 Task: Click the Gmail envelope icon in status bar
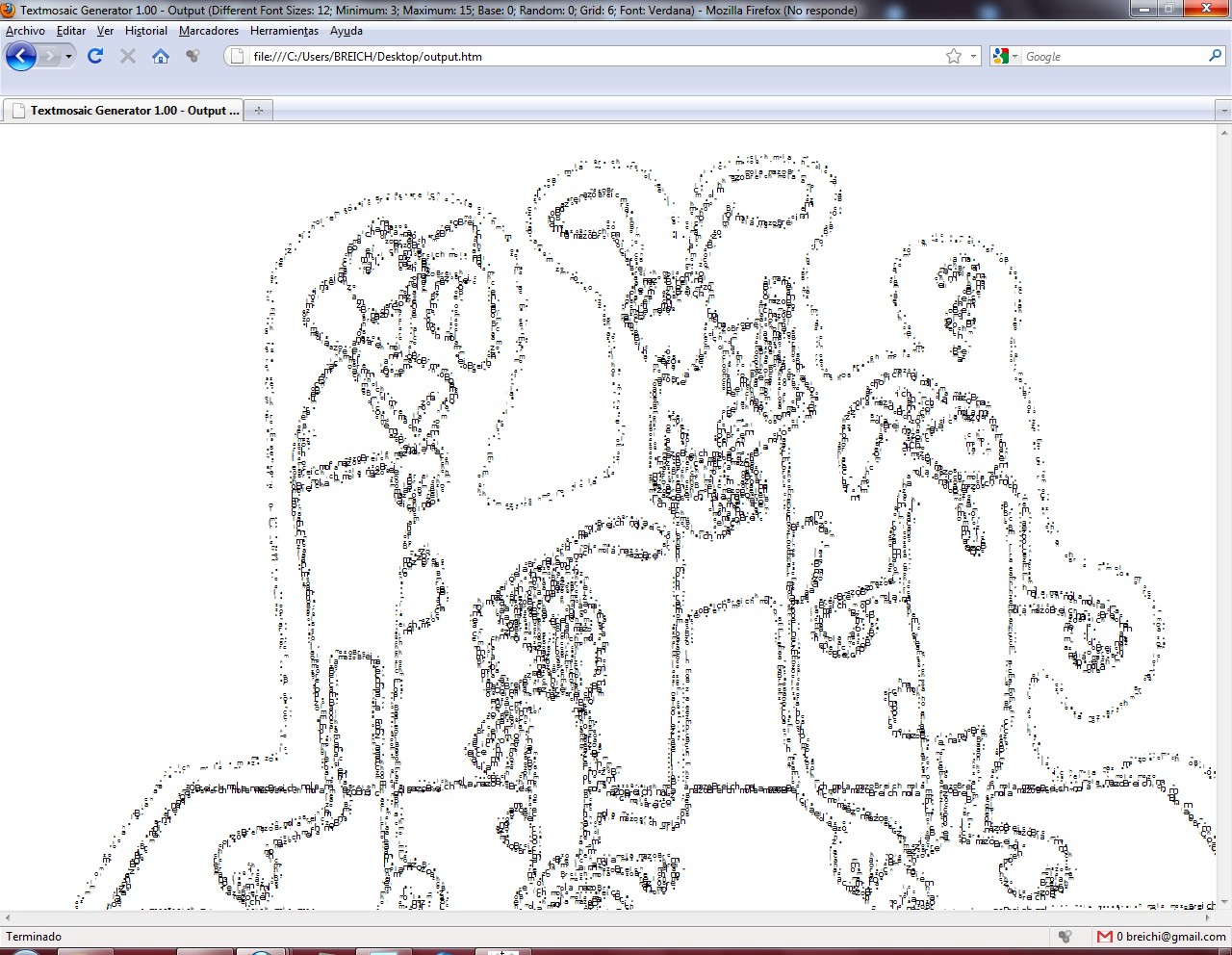(x=1104, y=937)
